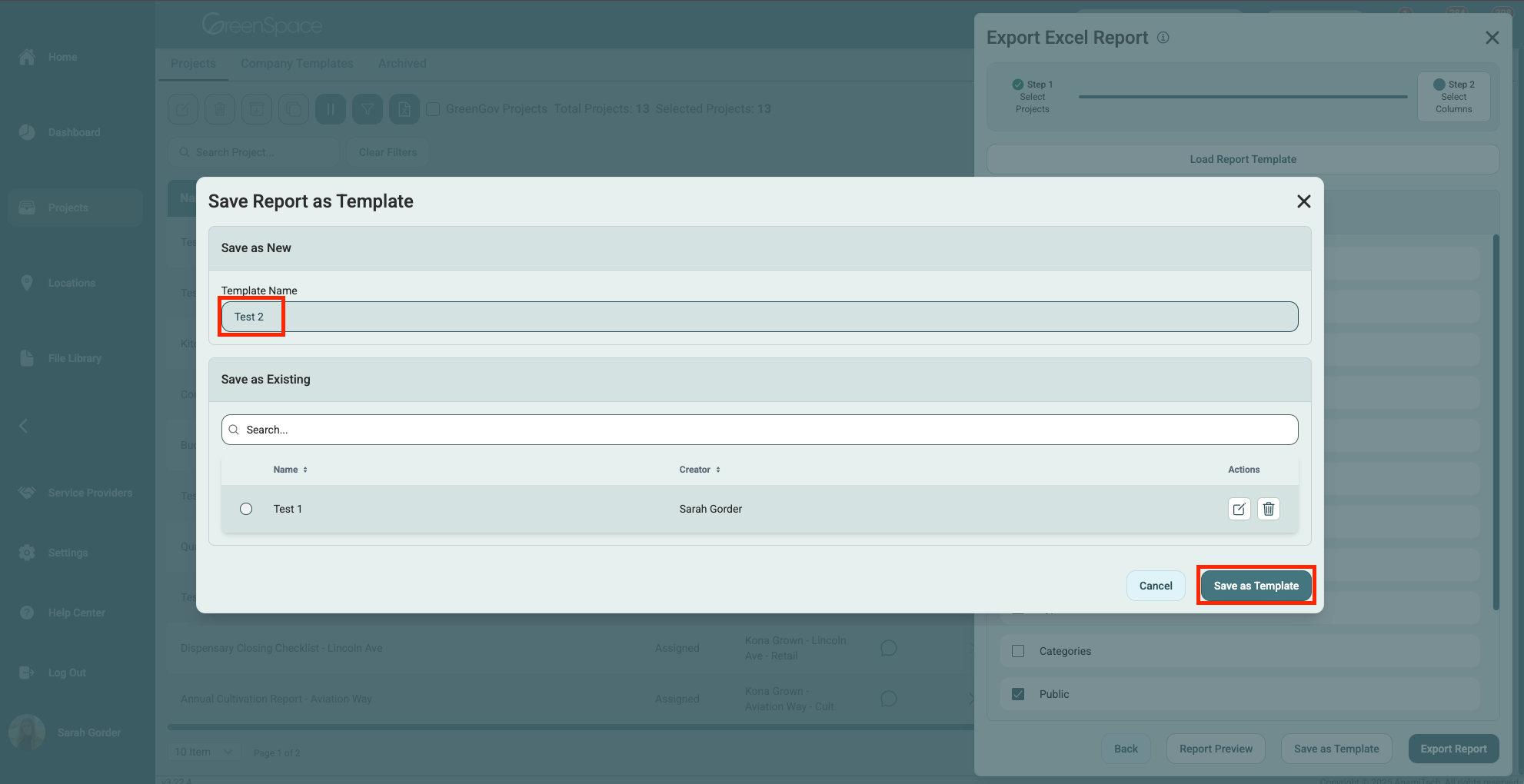Click the Save as Template button in dialog
Viewport: 1524px width, 784px height.
(x=1256, y=586)
